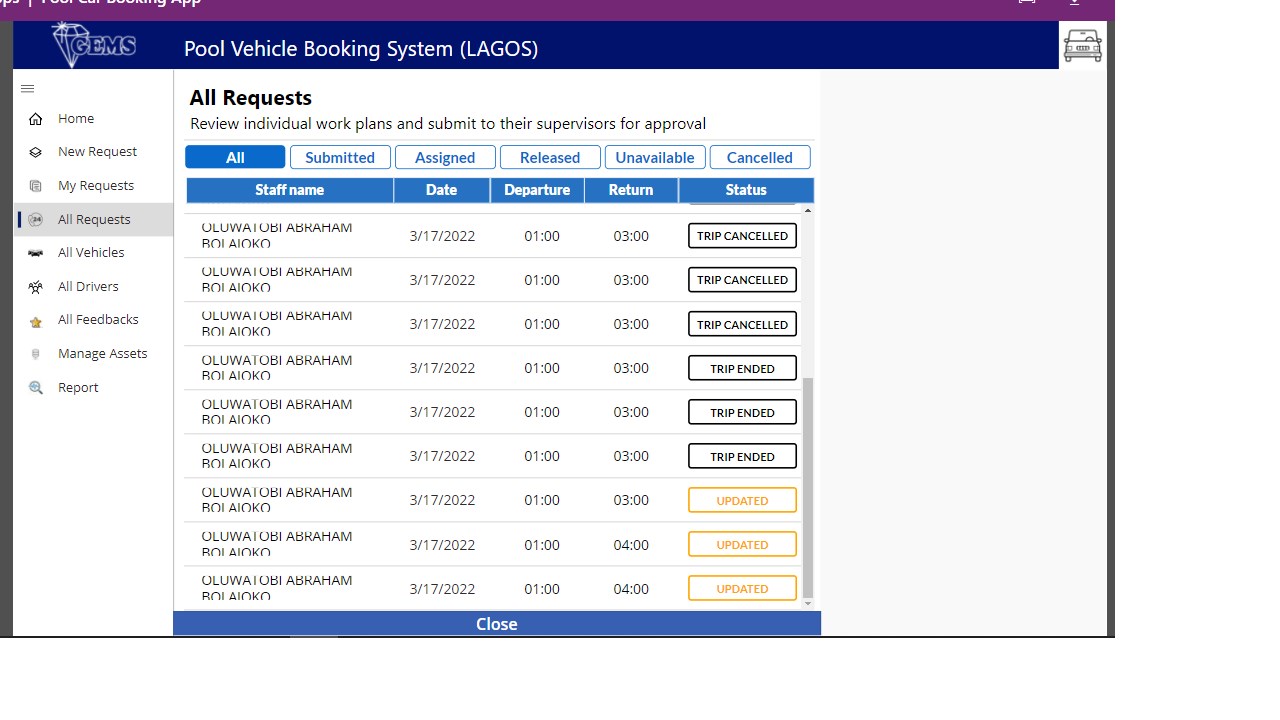Click the Home icon in sidebar

click(36, 119)
